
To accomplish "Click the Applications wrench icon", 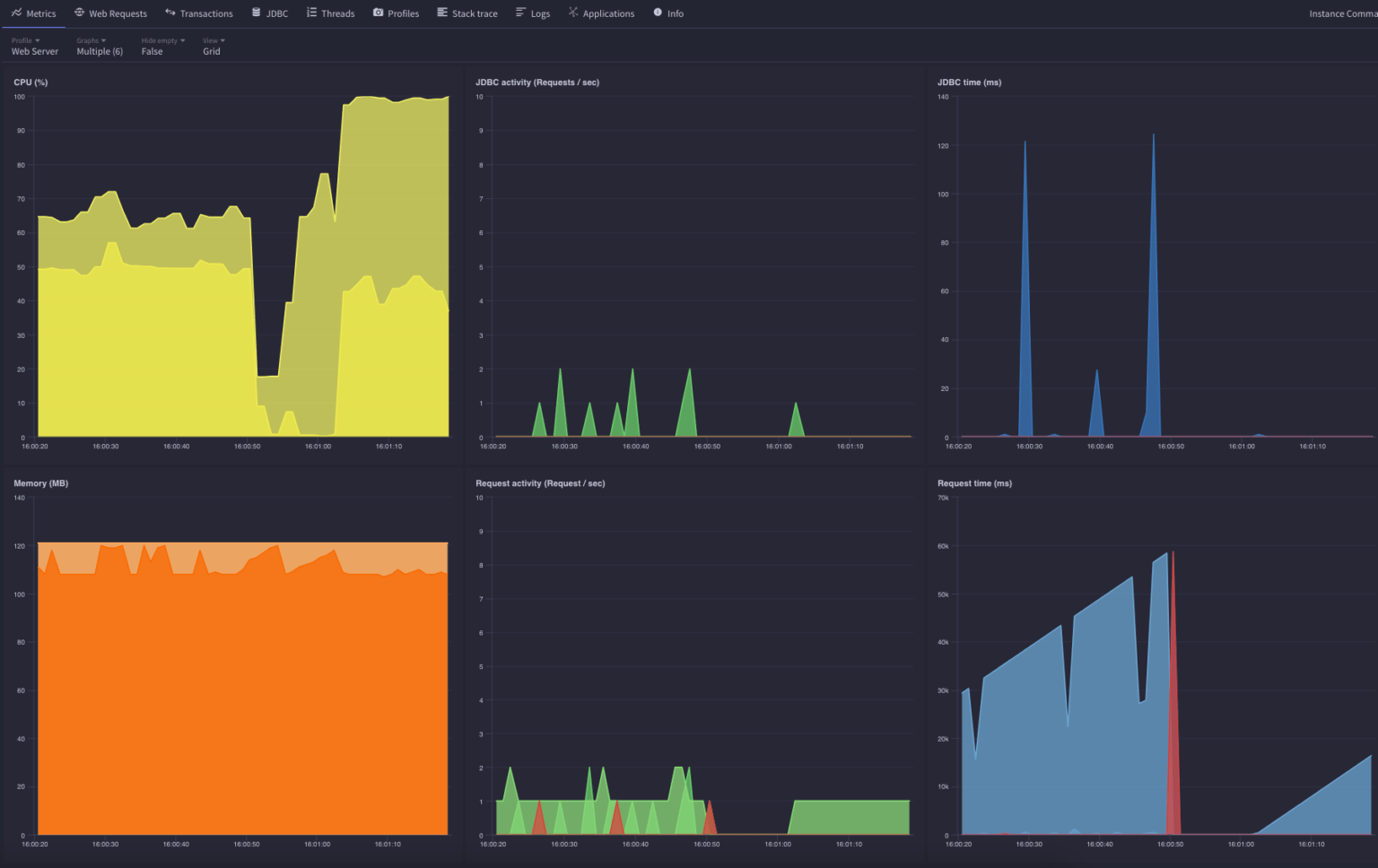I will tap(571, 13).
